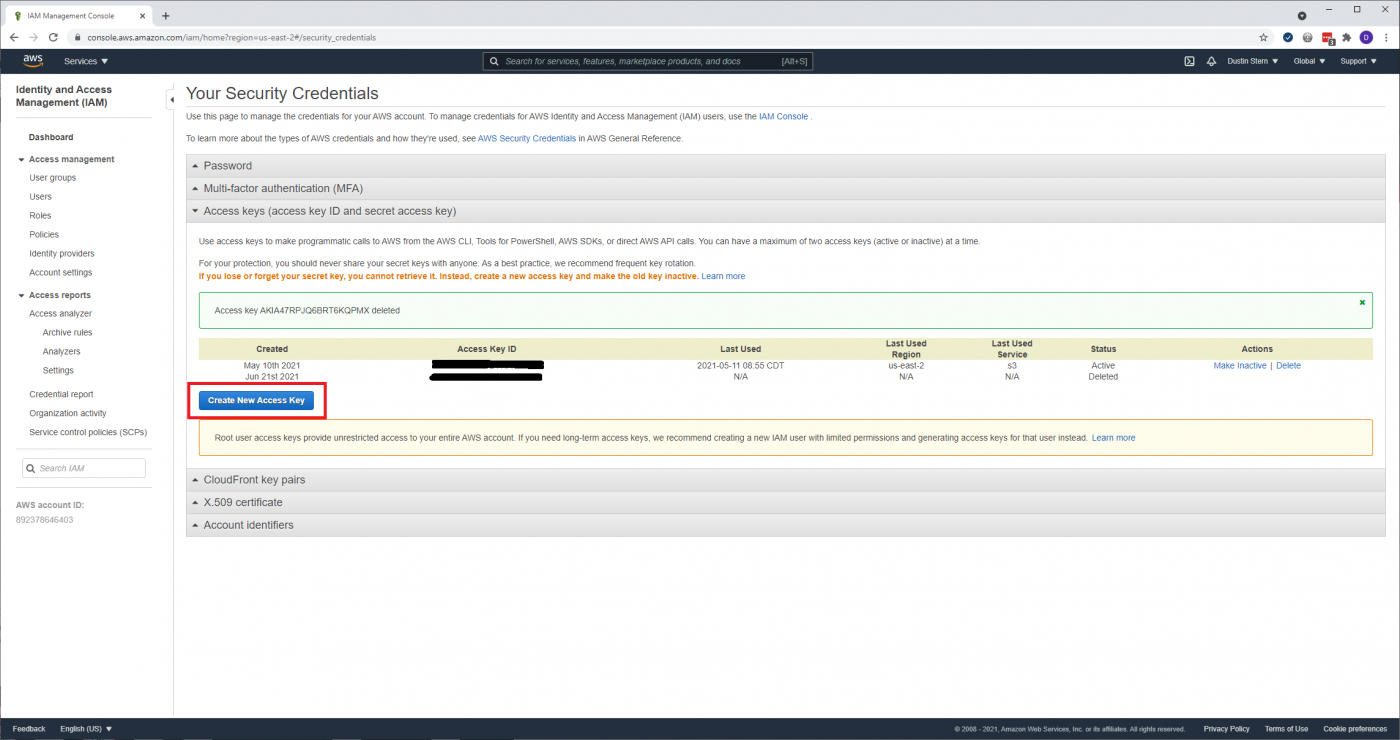Open Access analyzer Settings in sidebar
Image resolution: width=1400 pixels, height=740 pixels.
click(58, 371)
